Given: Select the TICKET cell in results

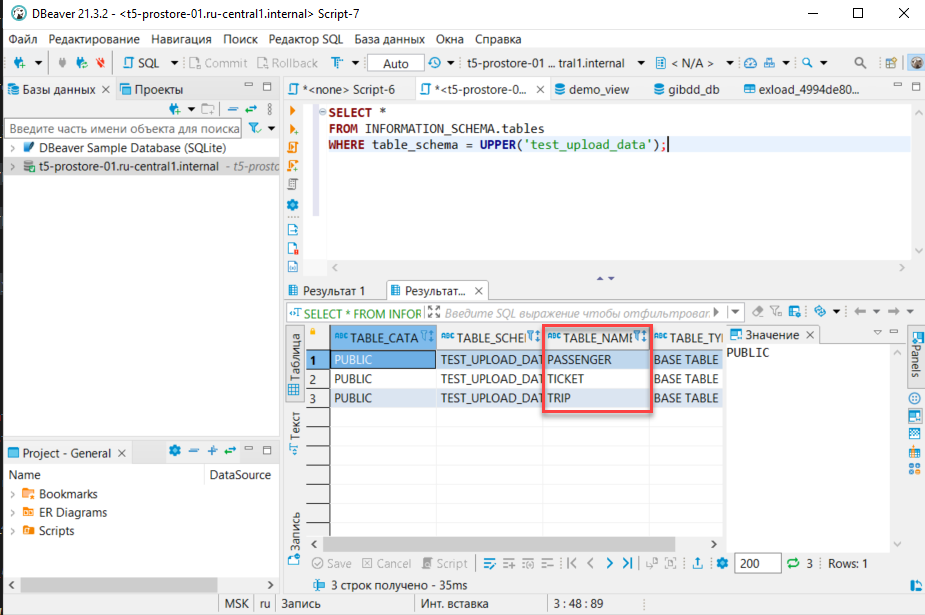Looking at the screenshot, I should pos(597,379).
